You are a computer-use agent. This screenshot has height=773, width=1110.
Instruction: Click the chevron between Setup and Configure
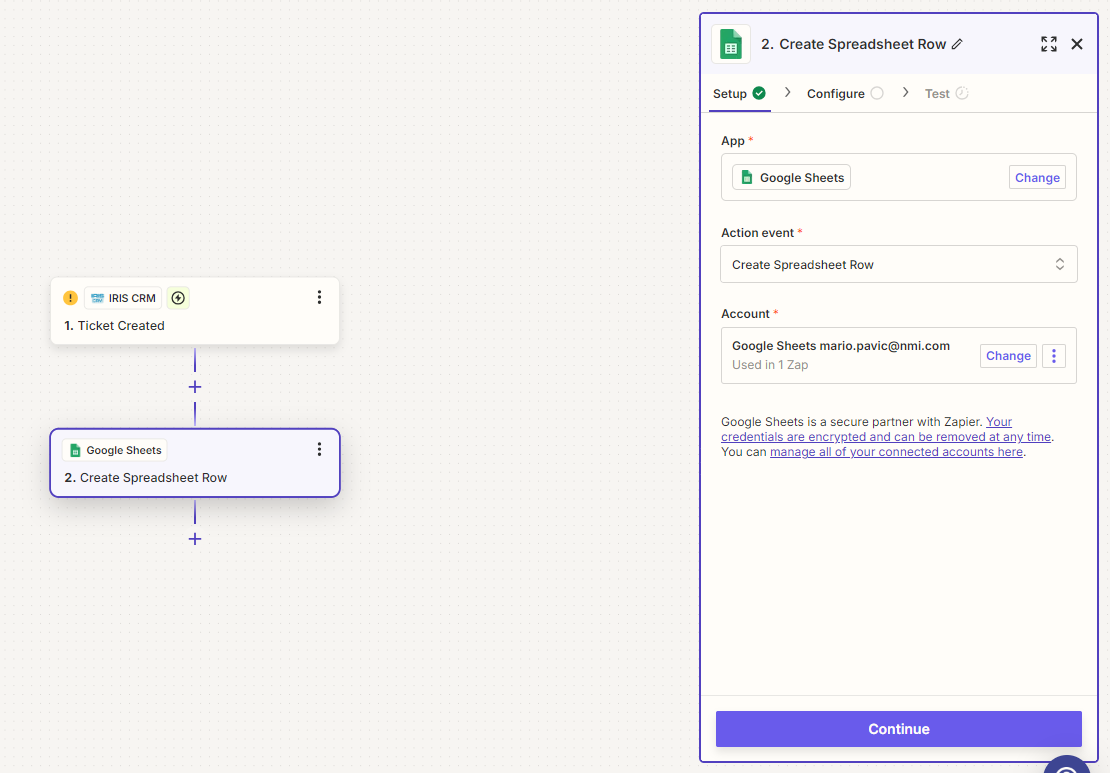point(787,93)
